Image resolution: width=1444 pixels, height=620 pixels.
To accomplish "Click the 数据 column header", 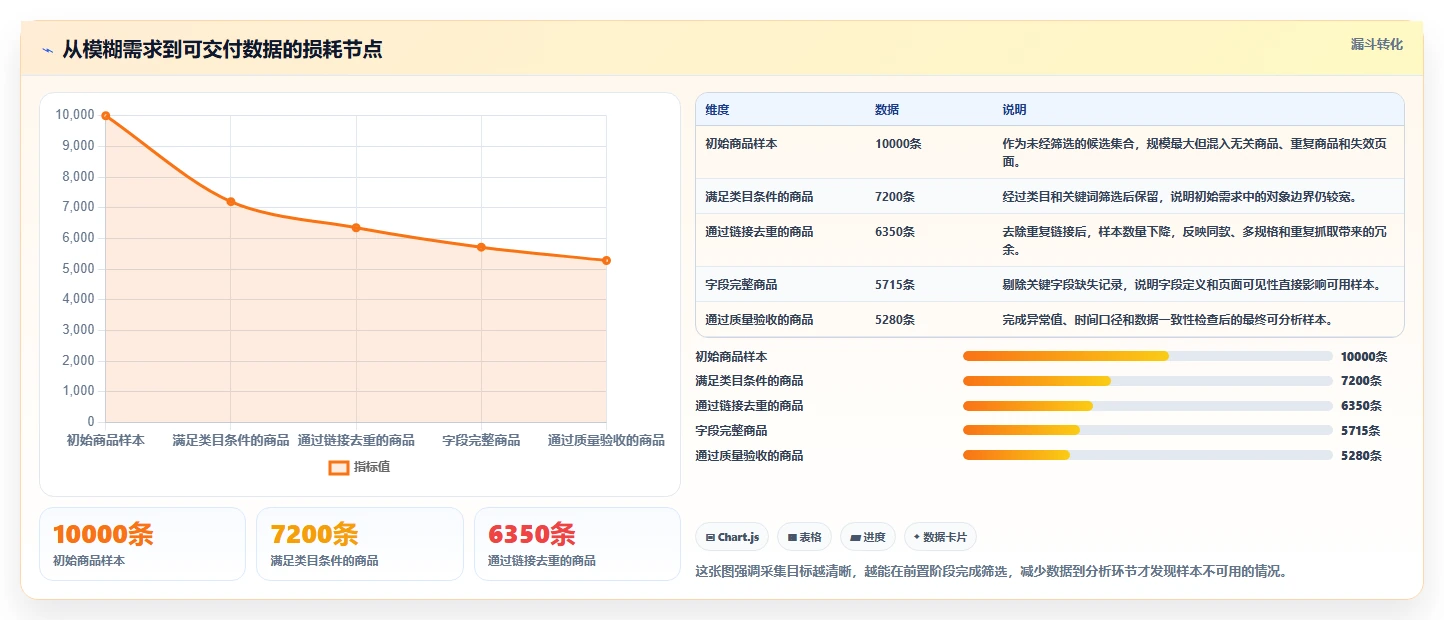I will (x=887, y=109).
